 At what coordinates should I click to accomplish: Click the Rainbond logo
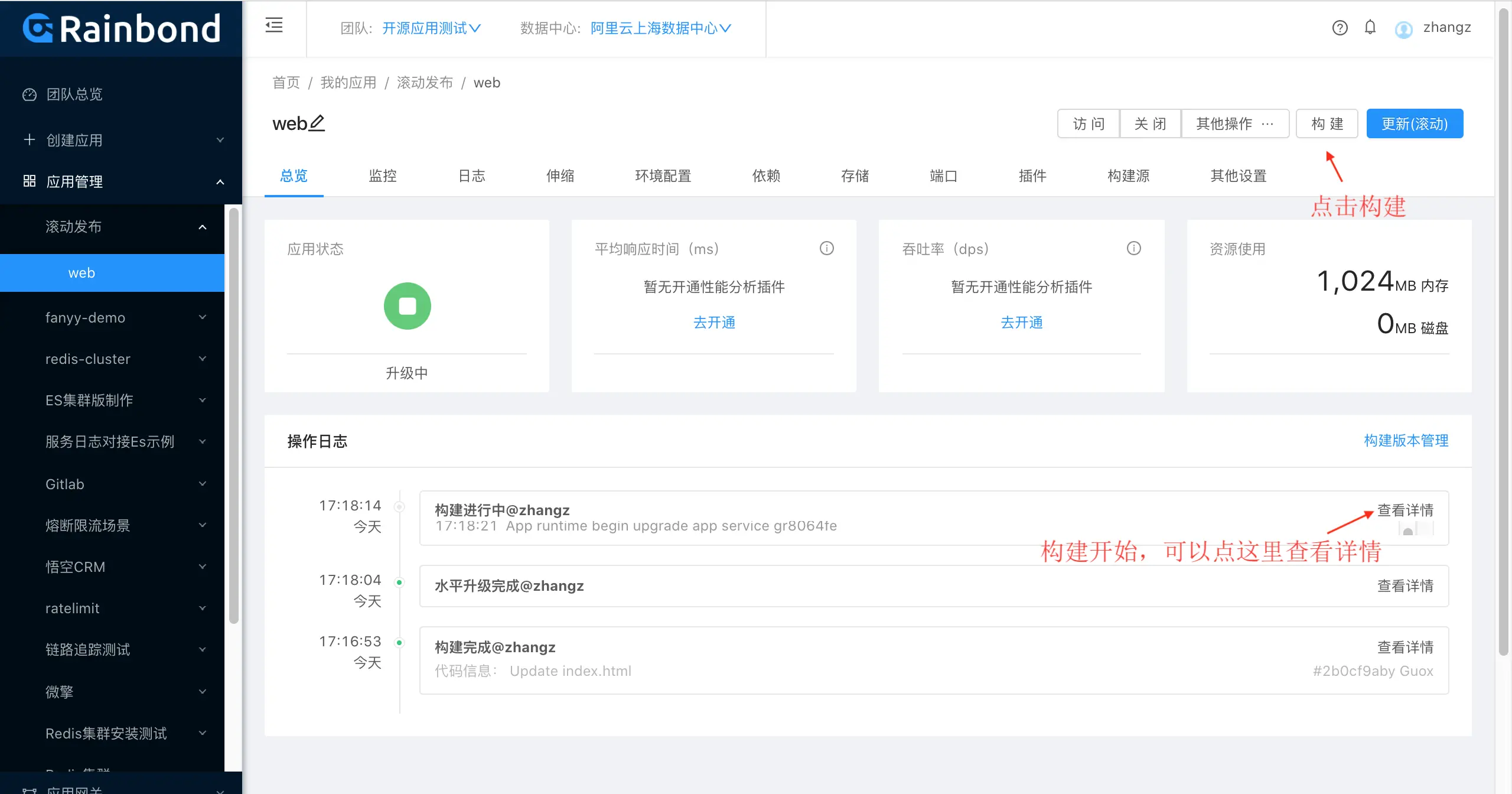pos(122,28)
